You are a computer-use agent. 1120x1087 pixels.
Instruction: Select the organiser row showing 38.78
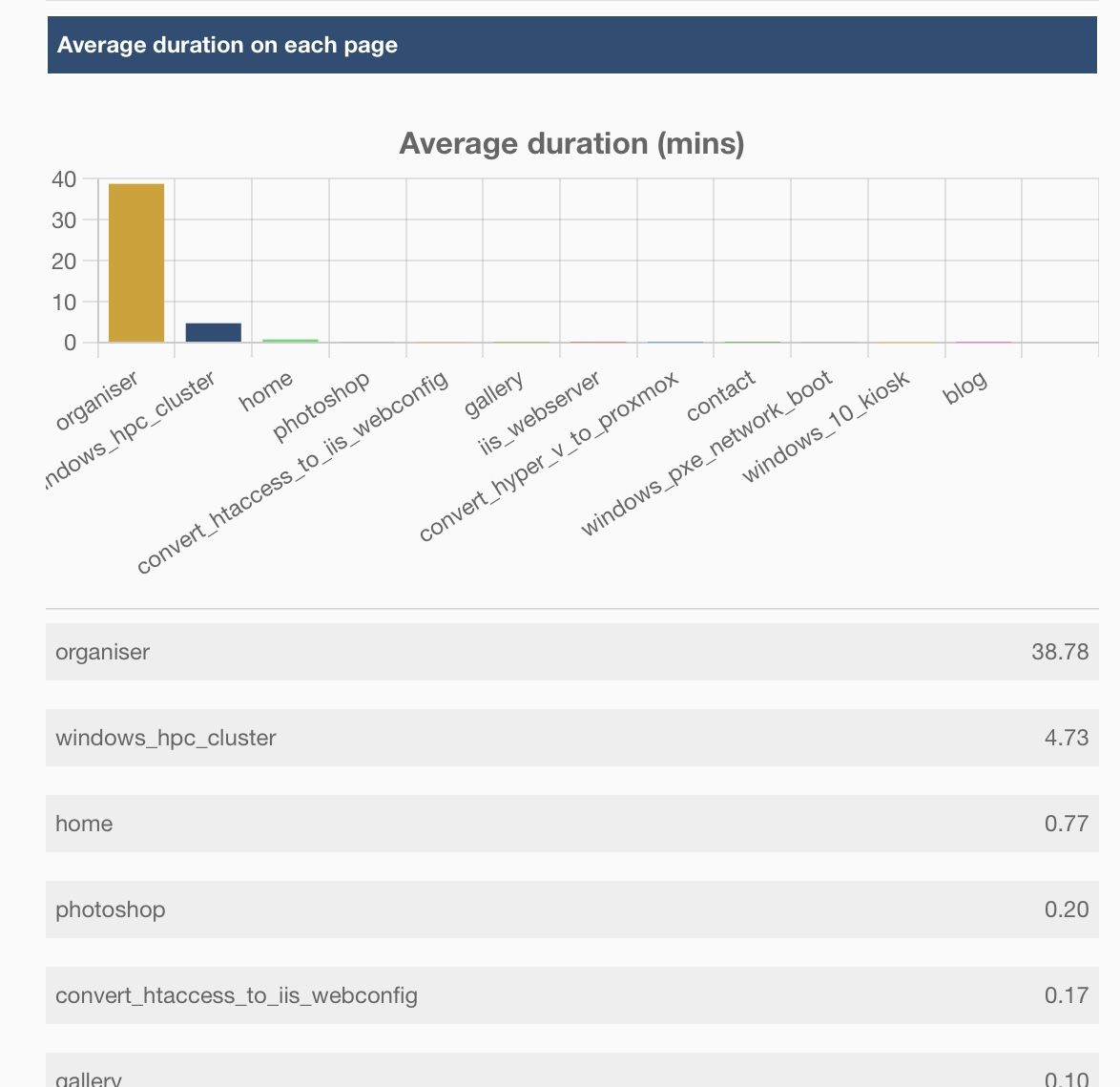pos(572,652)
